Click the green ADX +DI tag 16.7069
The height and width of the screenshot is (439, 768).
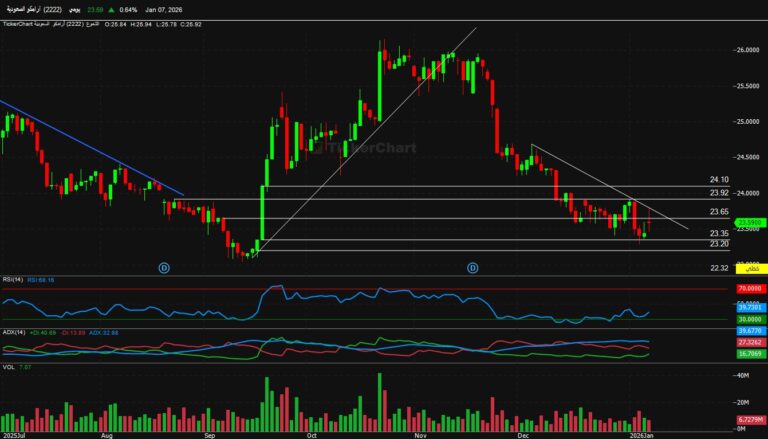[x=747, y=354]
